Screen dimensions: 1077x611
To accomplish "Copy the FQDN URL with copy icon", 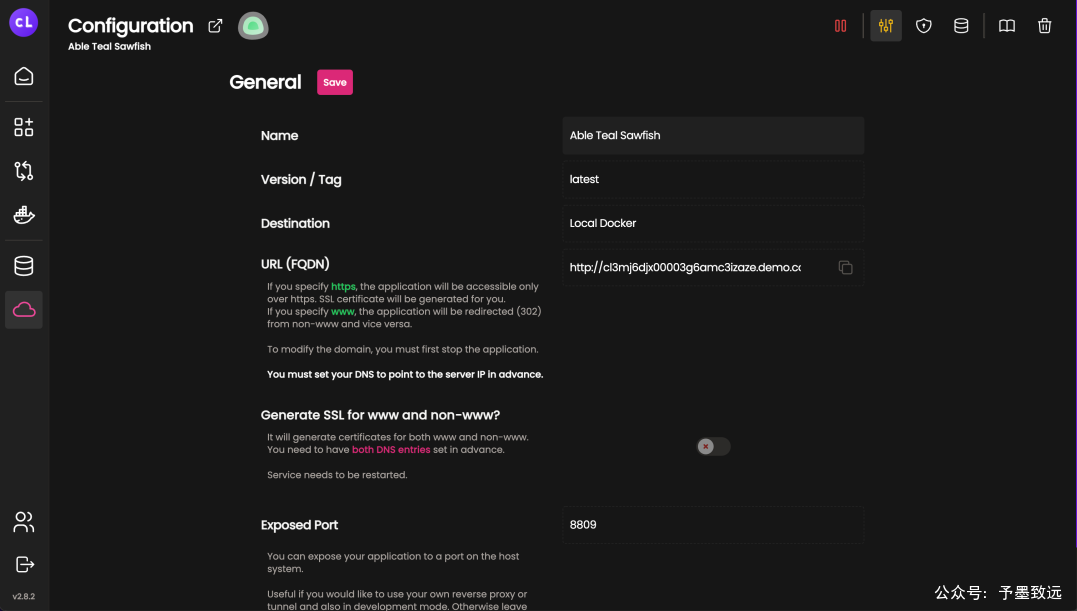I will tap(845, 267).
